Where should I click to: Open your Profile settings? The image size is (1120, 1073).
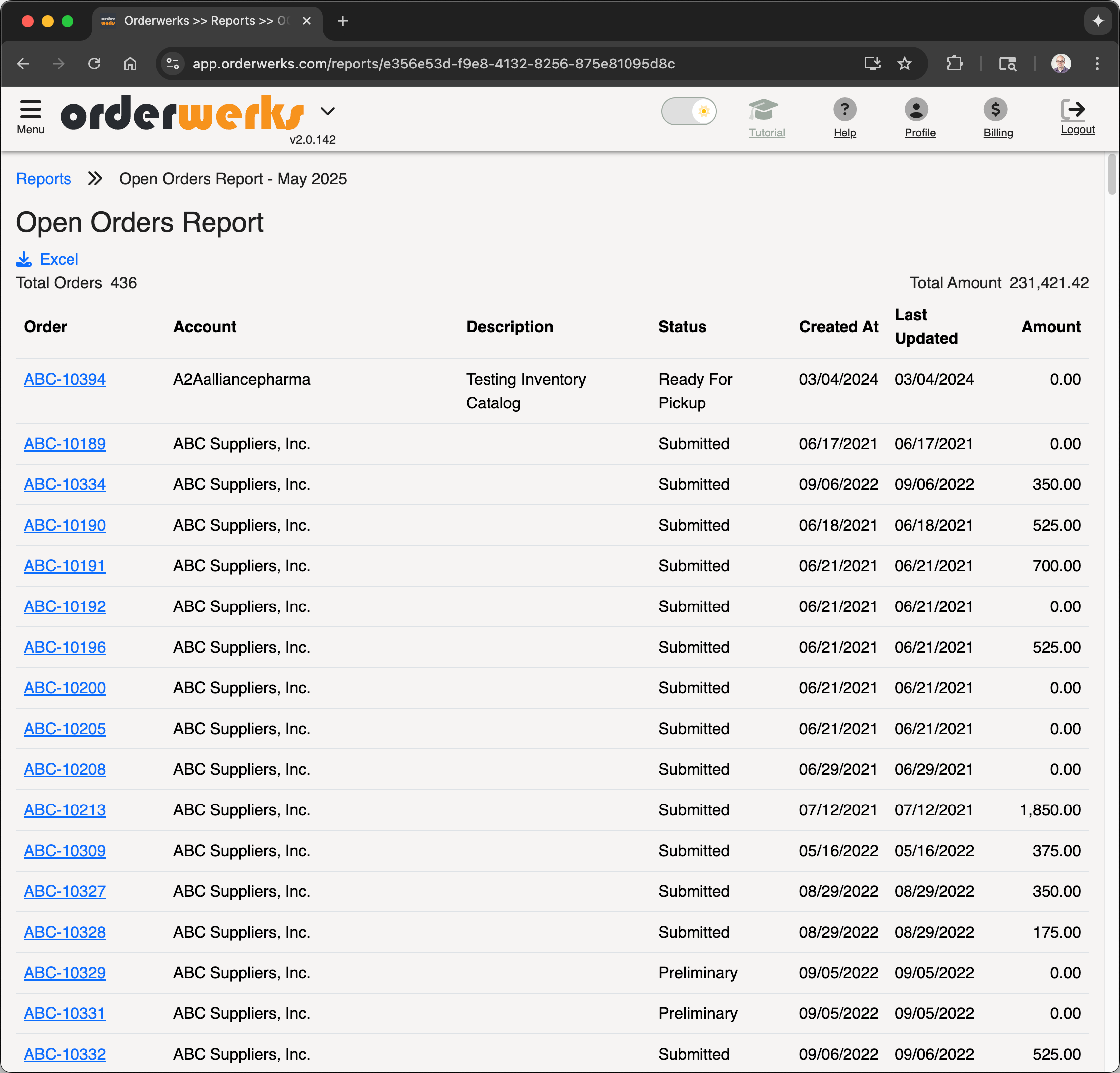[919, 110]
